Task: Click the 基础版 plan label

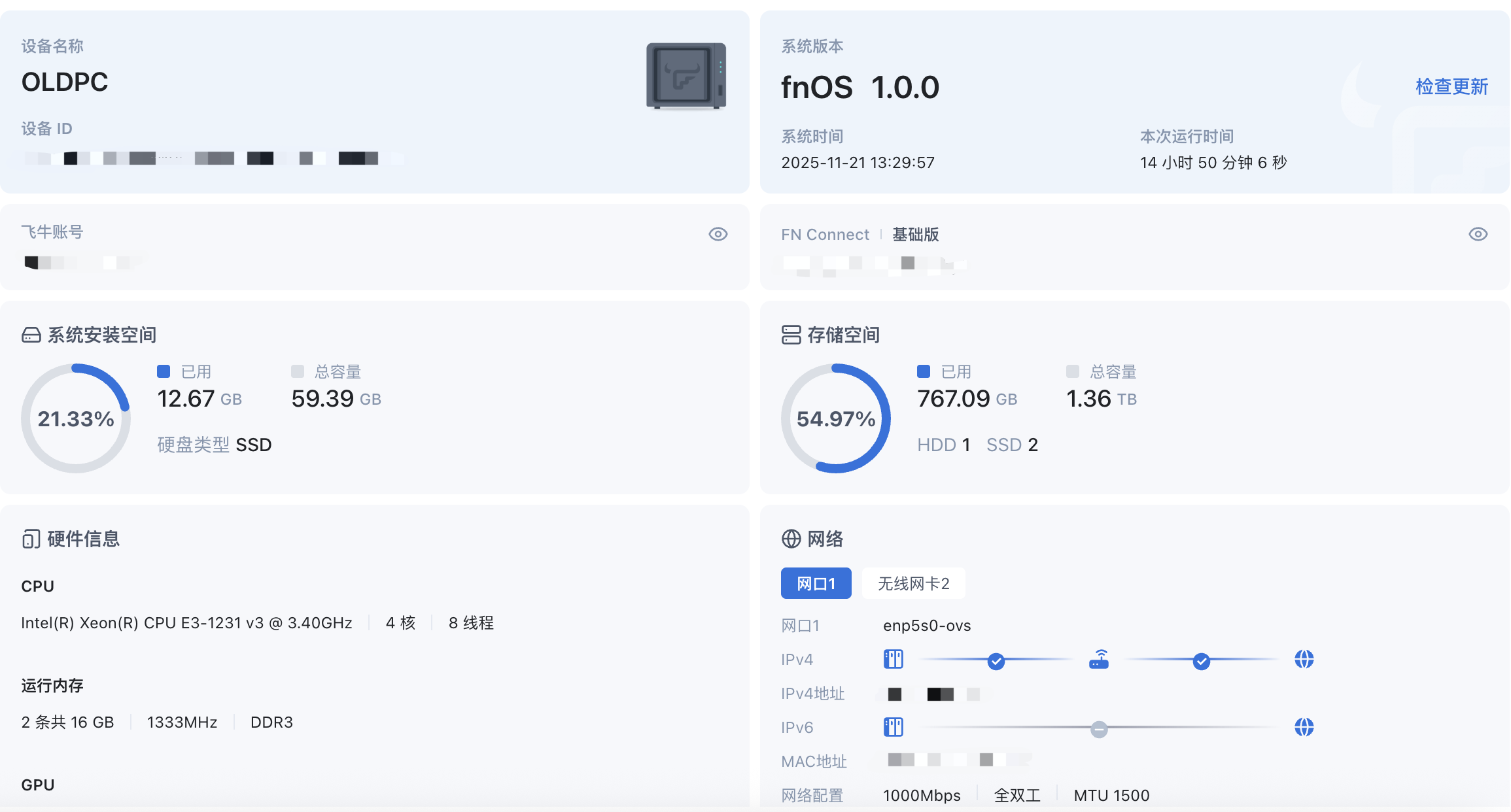Action: click(915, 235)
